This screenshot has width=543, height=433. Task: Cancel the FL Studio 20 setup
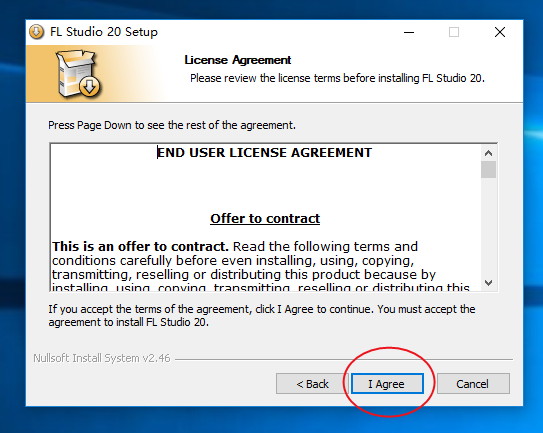tap(473, 383)
